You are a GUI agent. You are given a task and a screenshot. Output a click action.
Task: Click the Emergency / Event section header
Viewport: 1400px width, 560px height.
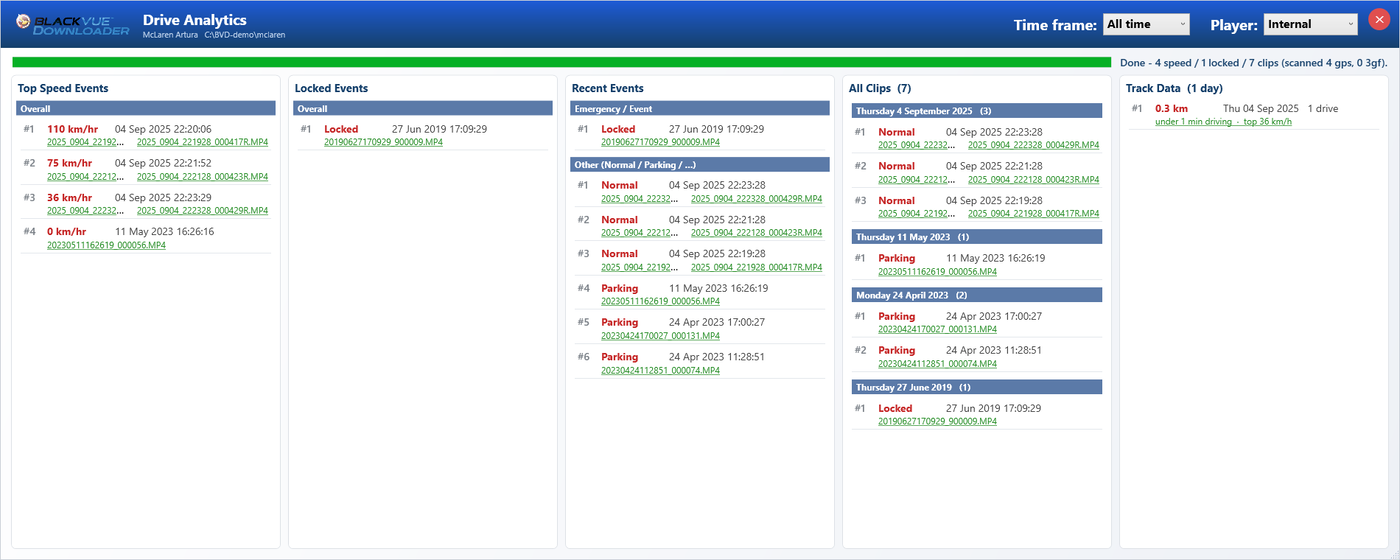(700, 108)
